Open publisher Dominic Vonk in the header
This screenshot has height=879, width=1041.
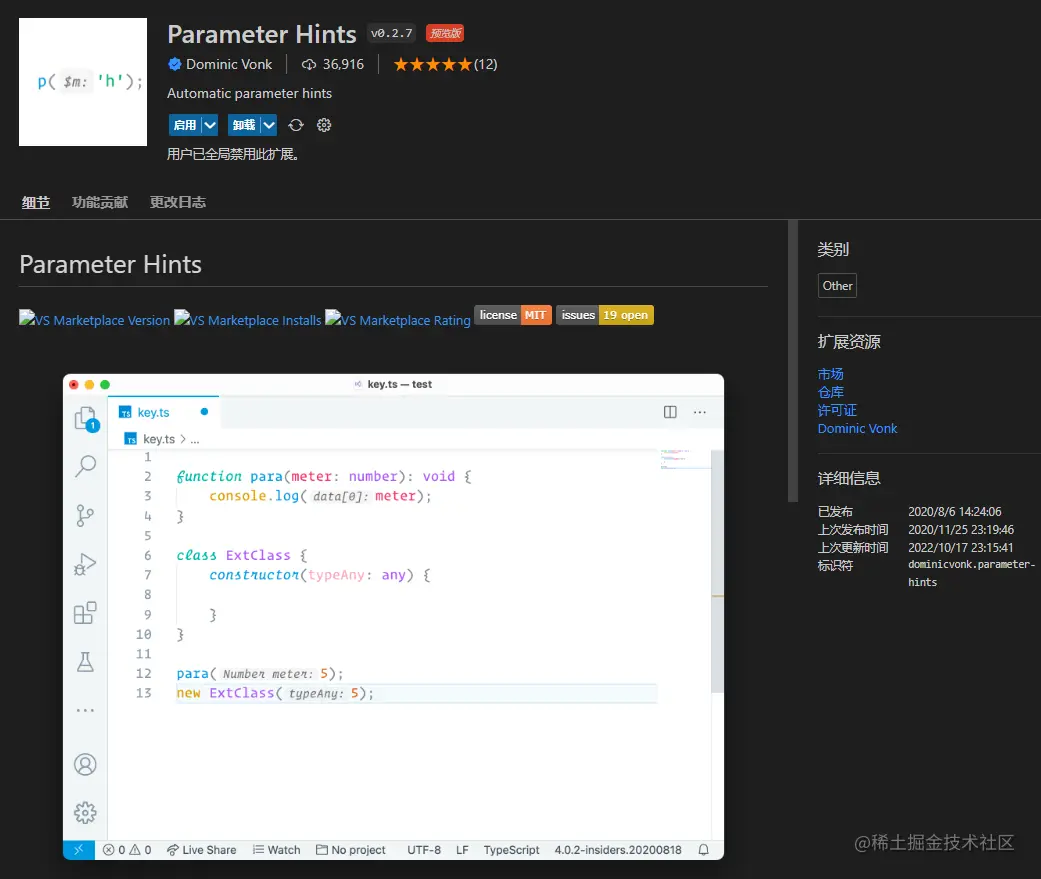point(229,64)
